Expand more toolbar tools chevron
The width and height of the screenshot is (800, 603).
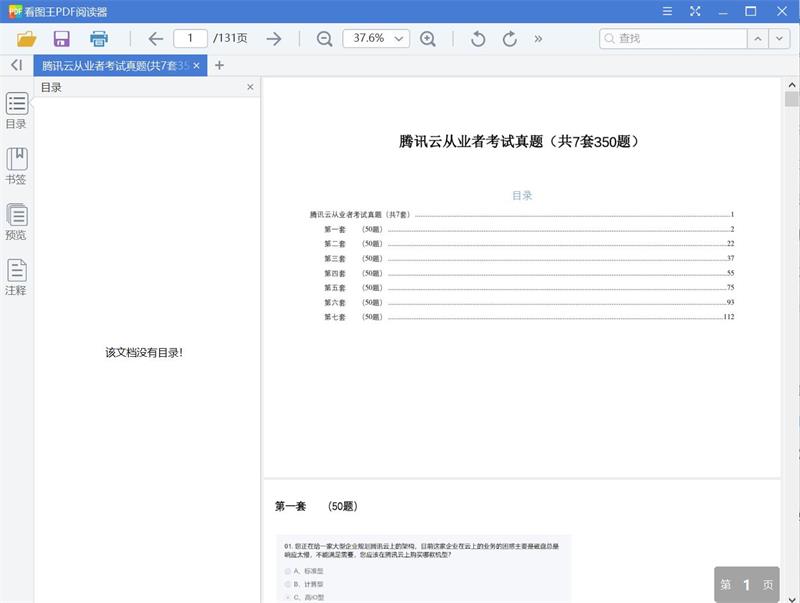click(538, 39)
